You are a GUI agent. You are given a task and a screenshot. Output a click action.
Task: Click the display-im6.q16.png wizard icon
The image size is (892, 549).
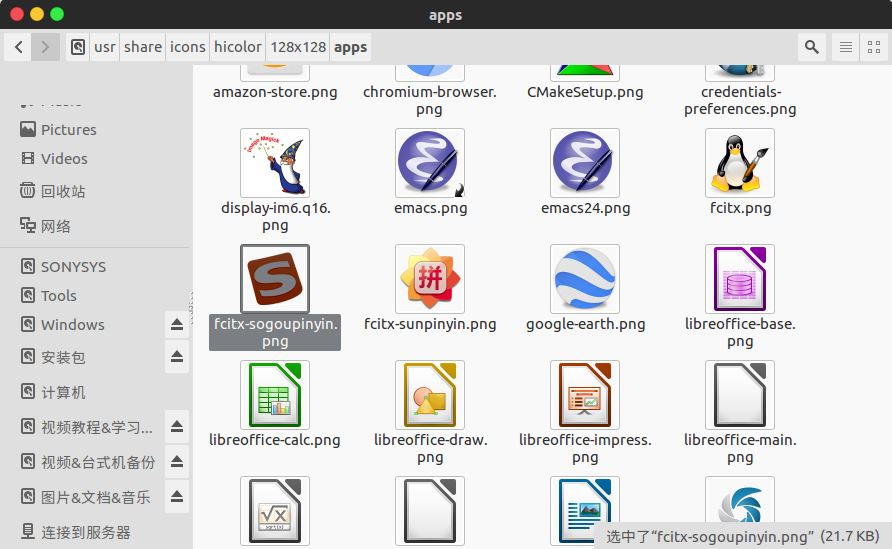pyautogui.click(x=275, y=163)
